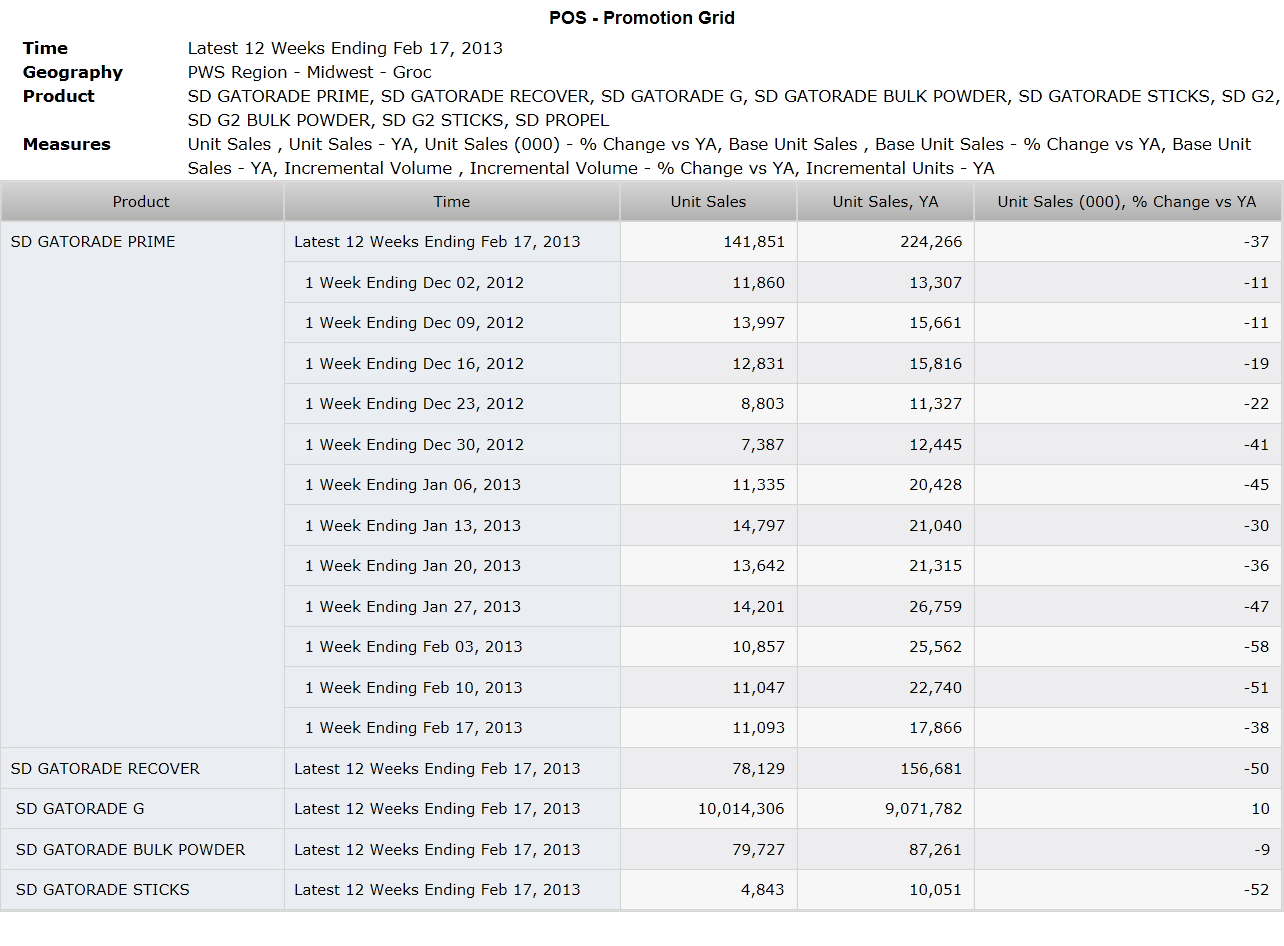
Task: Click the Product column header
Action: [x=142, y=201]
